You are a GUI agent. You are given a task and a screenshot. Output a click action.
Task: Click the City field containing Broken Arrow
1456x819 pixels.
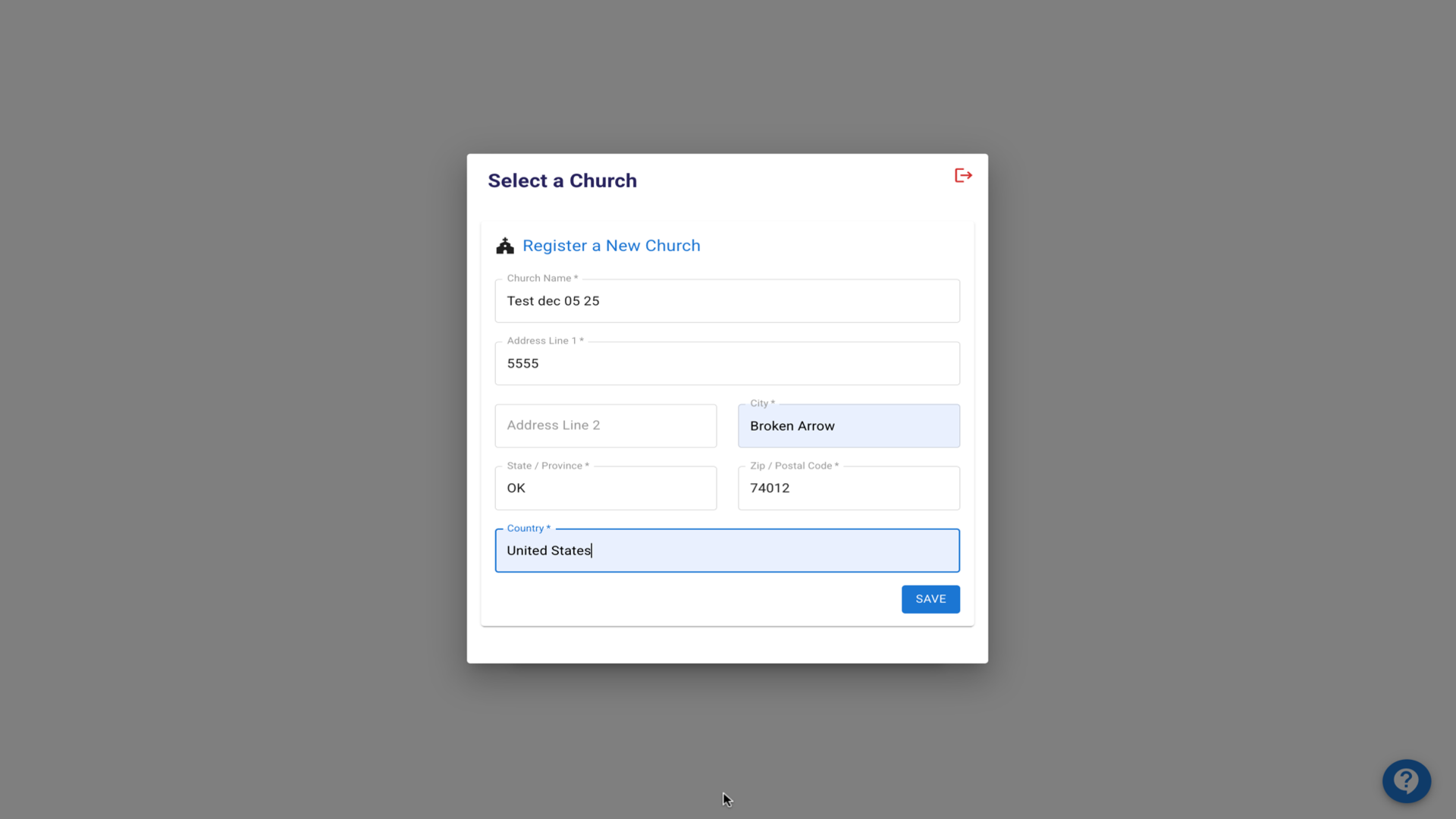[848, 426]
